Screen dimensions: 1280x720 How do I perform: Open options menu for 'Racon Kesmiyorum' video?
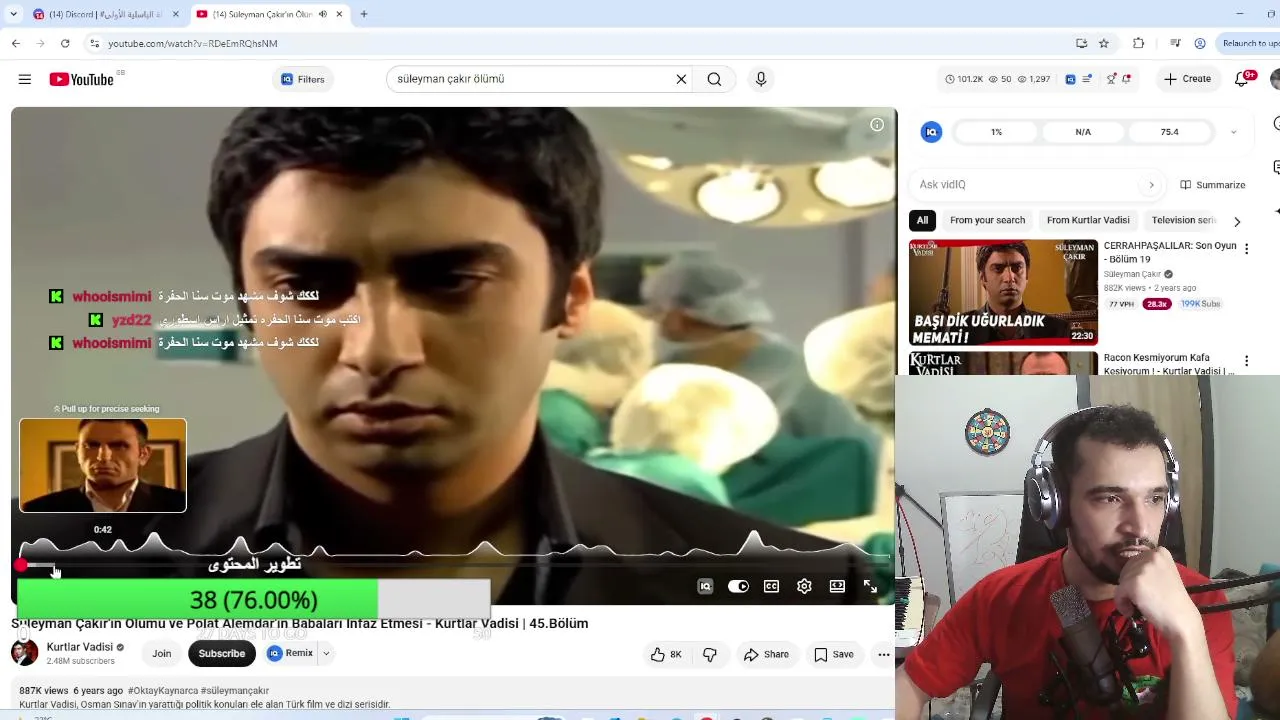[x=1246, y=361]
